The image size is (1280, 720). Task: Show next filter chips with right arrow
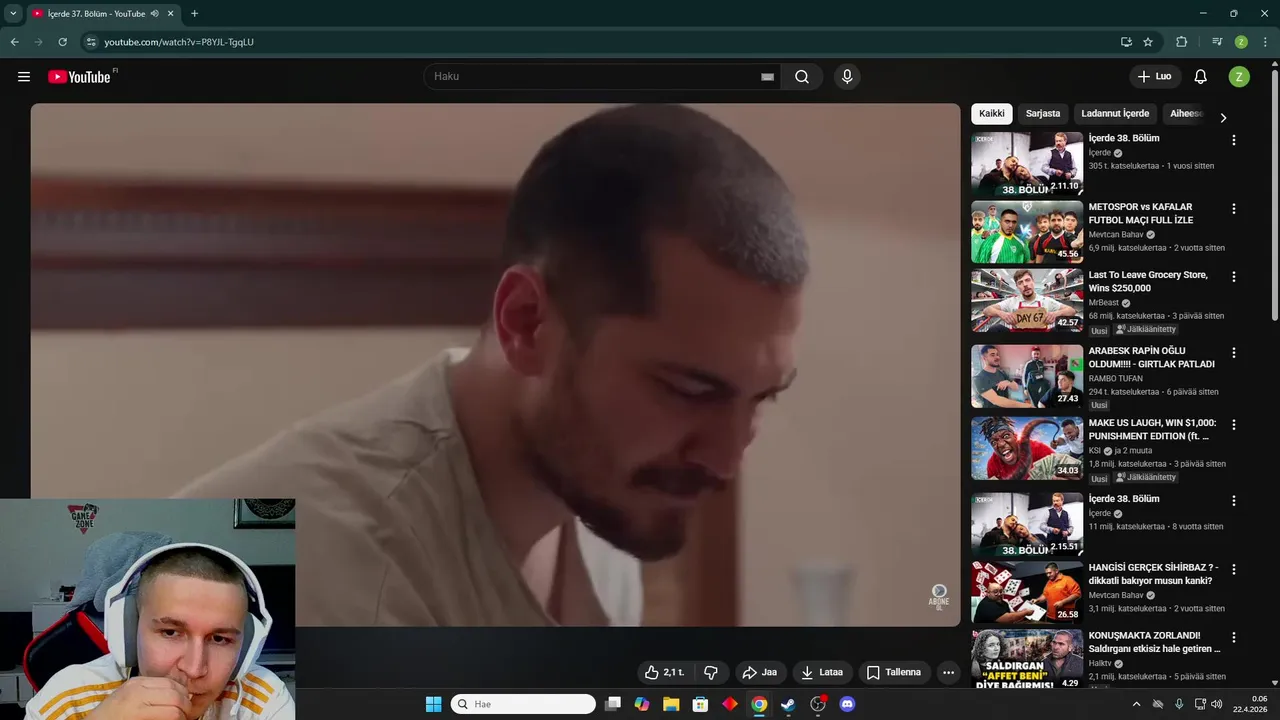click(x=1223, y=117)
